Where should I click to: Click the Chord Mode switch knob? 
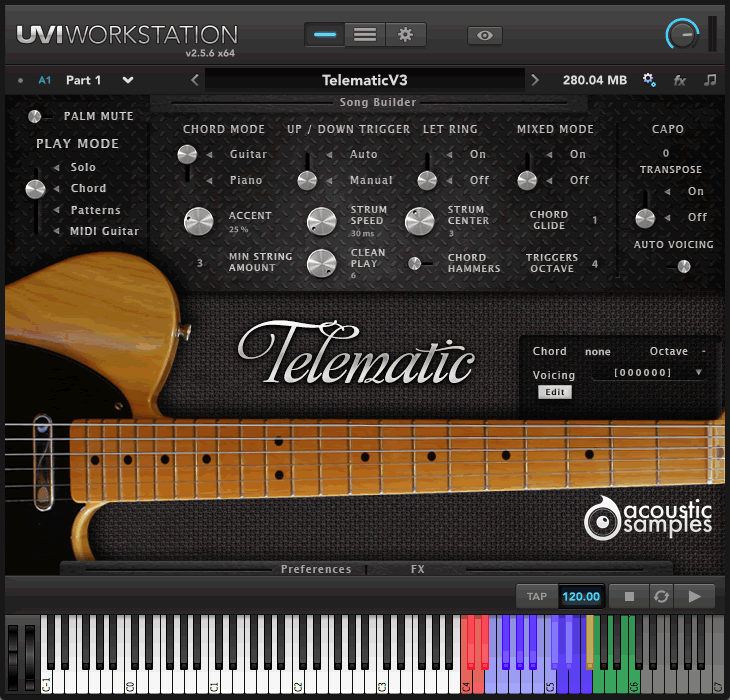pos(187,155)
